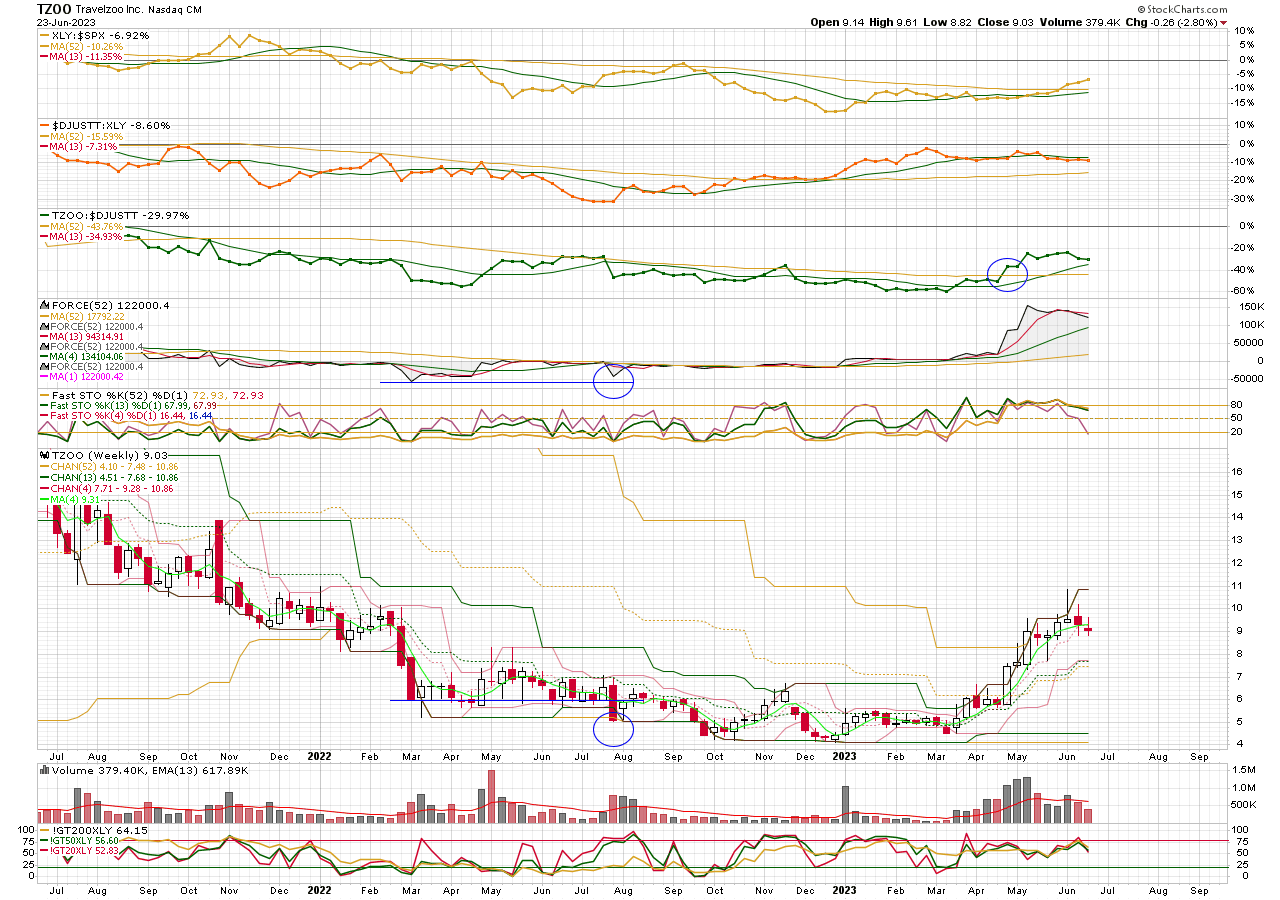The image size is (1280, 900).
Task: Click the MA(52) -15.59% legend entry
Action: click(x=87, y=136)
